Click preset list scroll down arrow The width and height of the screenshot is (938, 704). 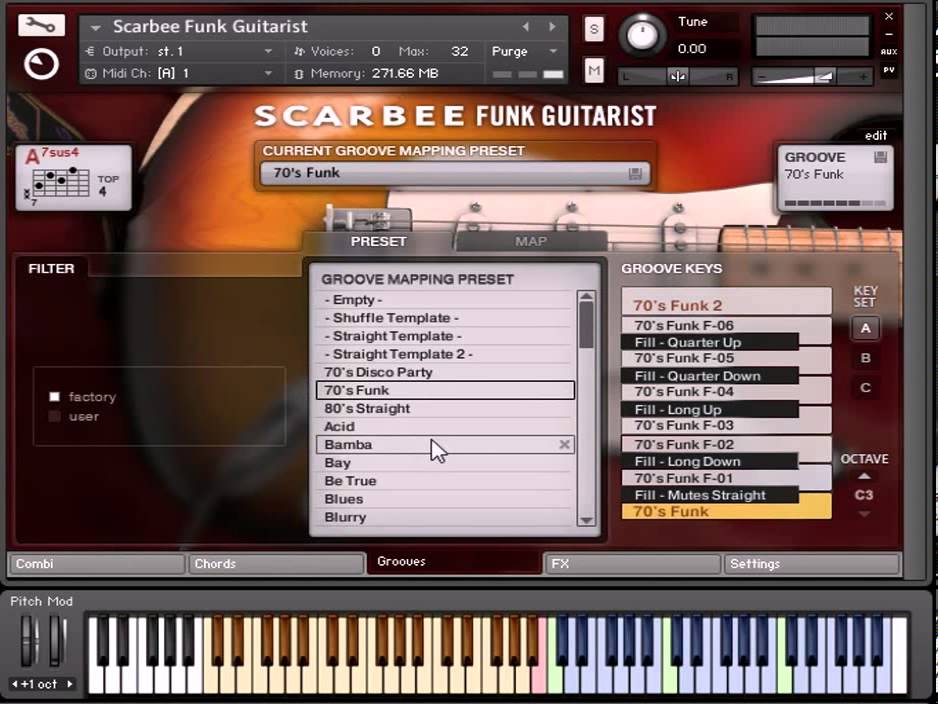[586, 520]
